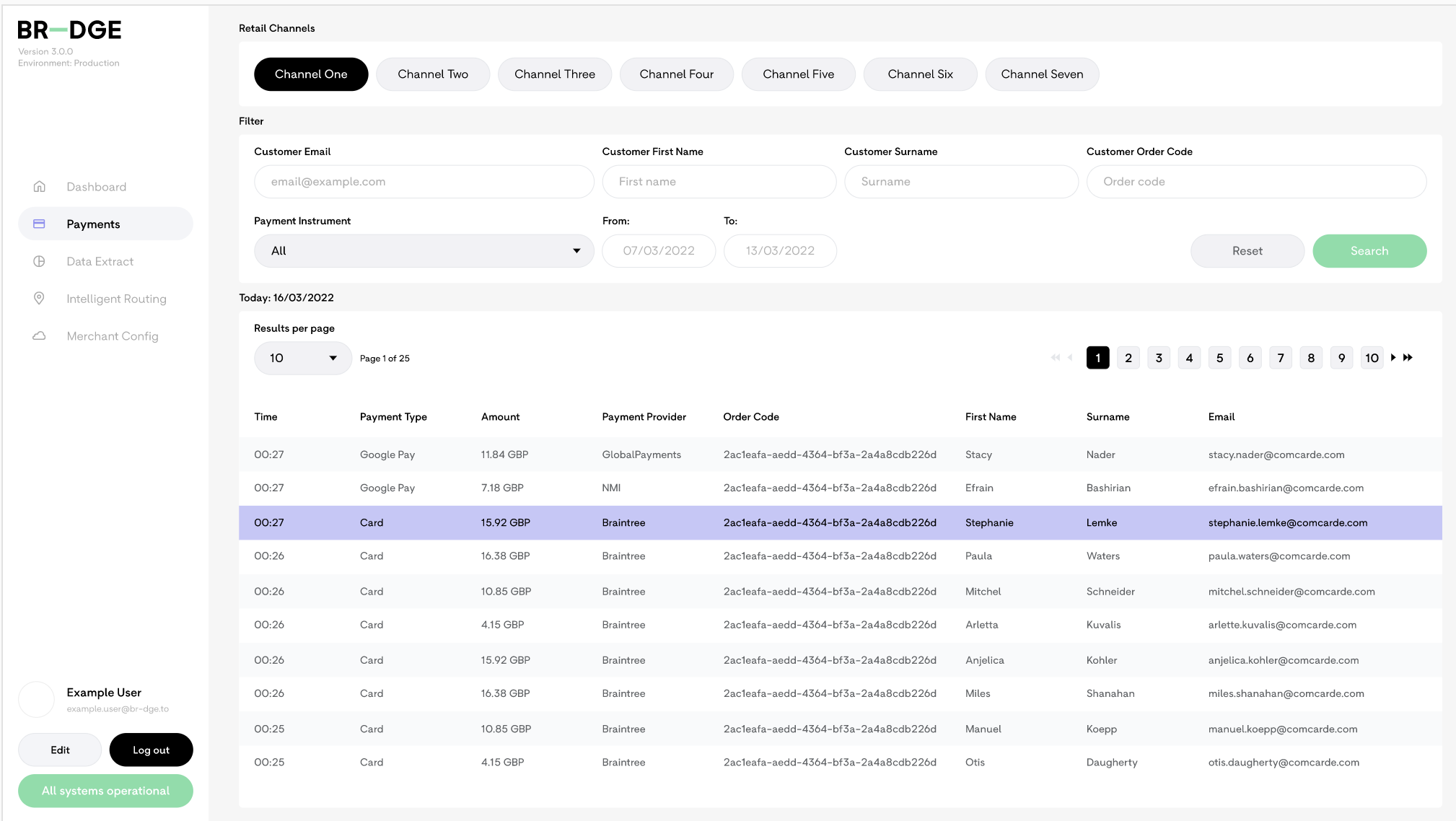Open the From date picker field

pos(658,250)
